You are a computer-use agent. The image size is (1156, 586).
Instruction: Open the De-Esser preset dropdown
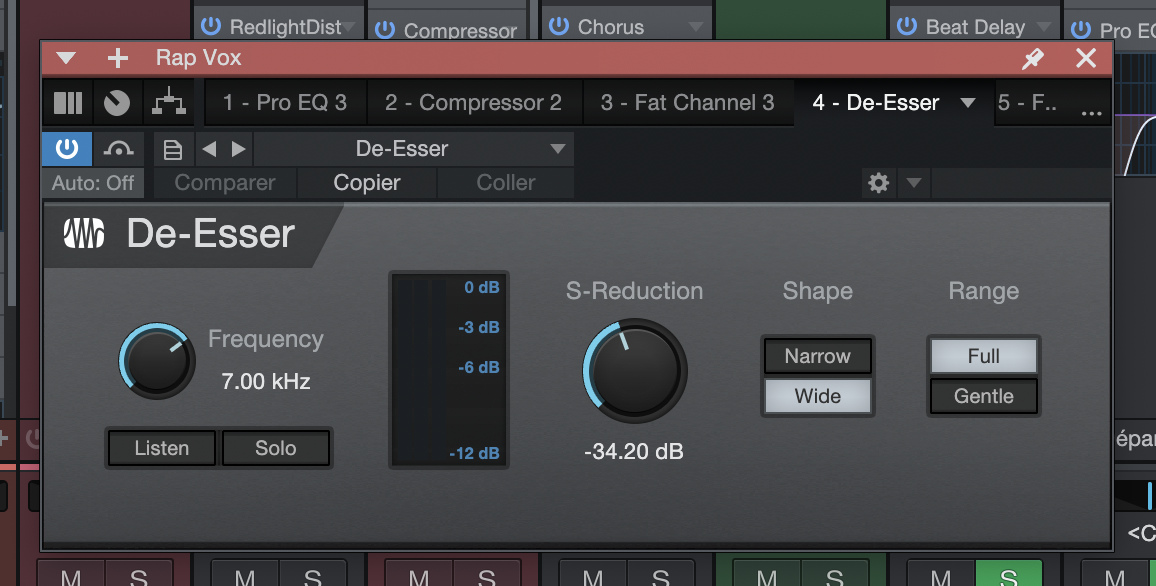(x=414, y=149)
